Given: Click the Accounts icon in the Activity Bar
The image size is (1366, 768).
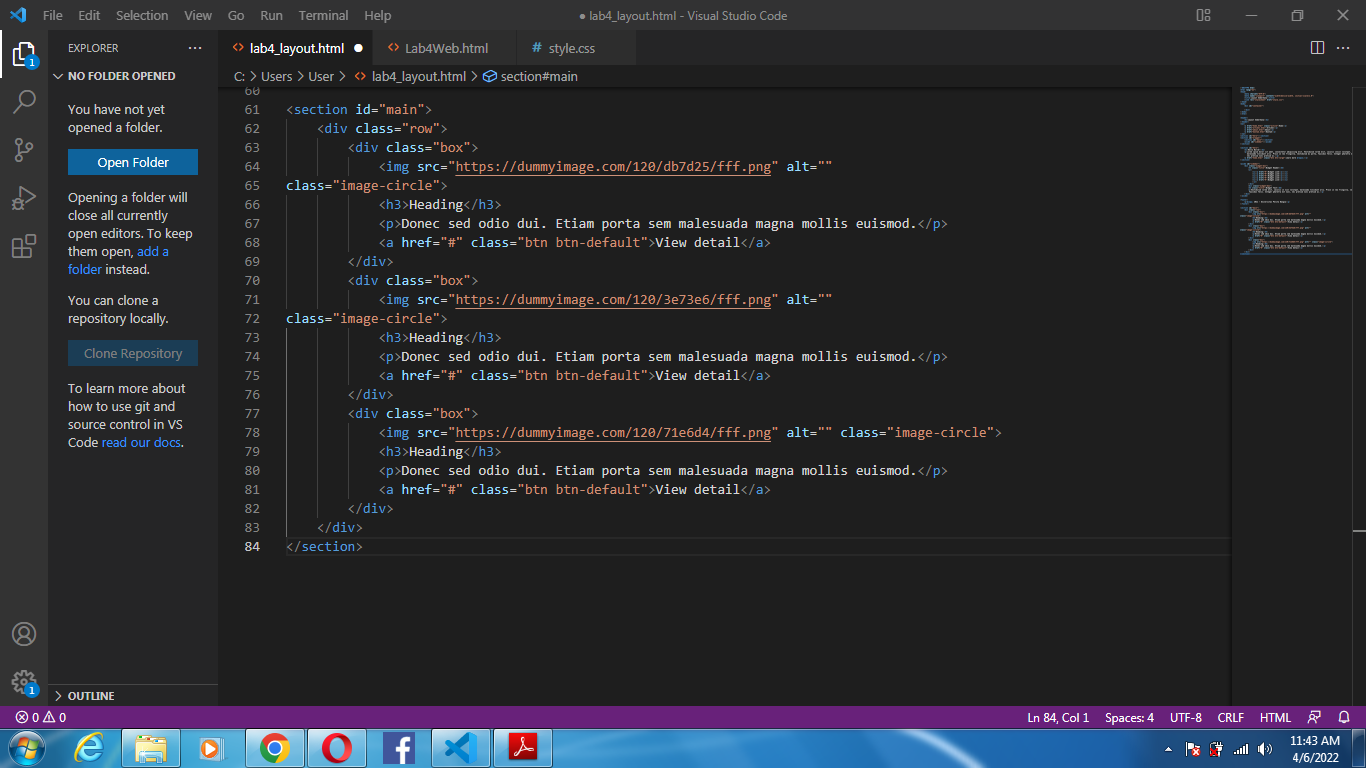Looking at the screenshot, I should click(x=25, y=633).
